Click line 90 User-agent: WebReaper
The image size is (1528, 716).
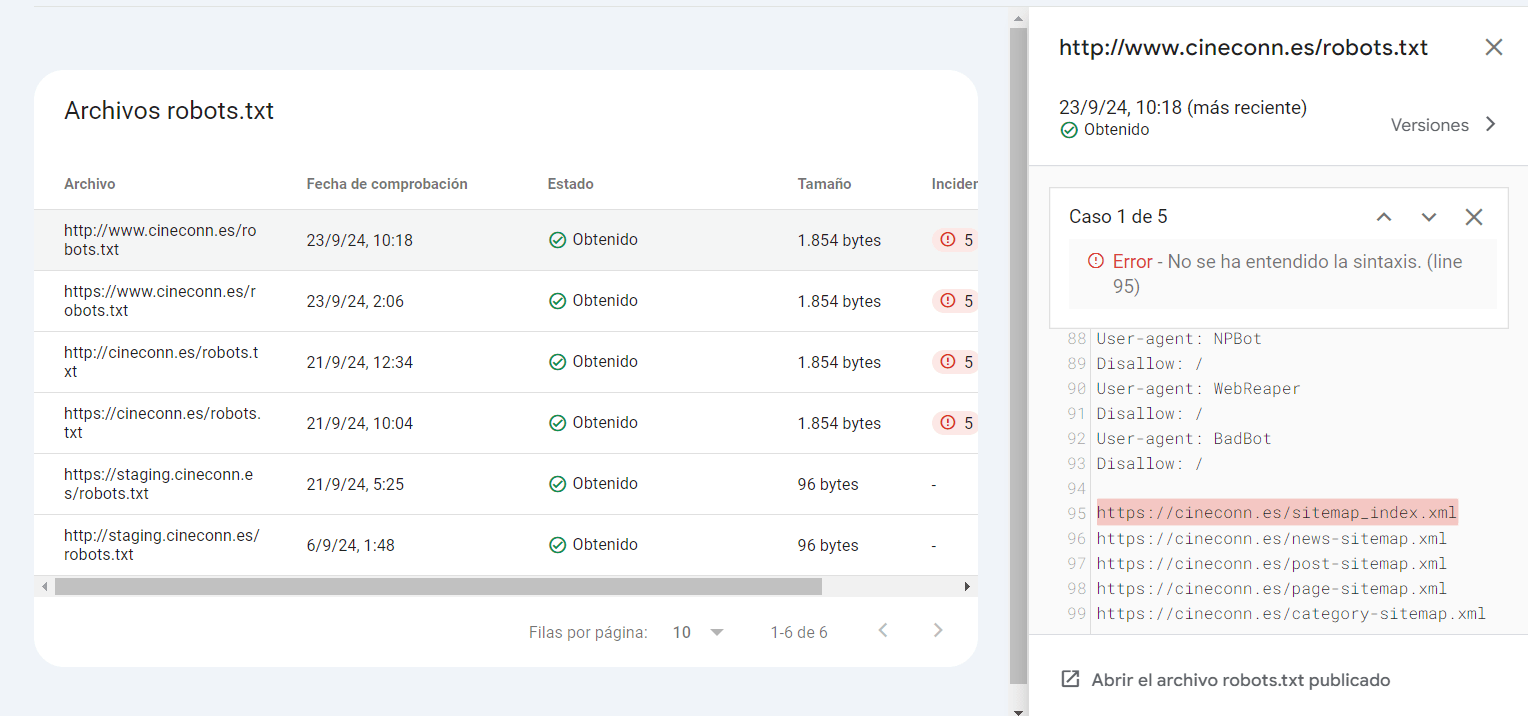pyautogui.click(x=1198, y=388)
